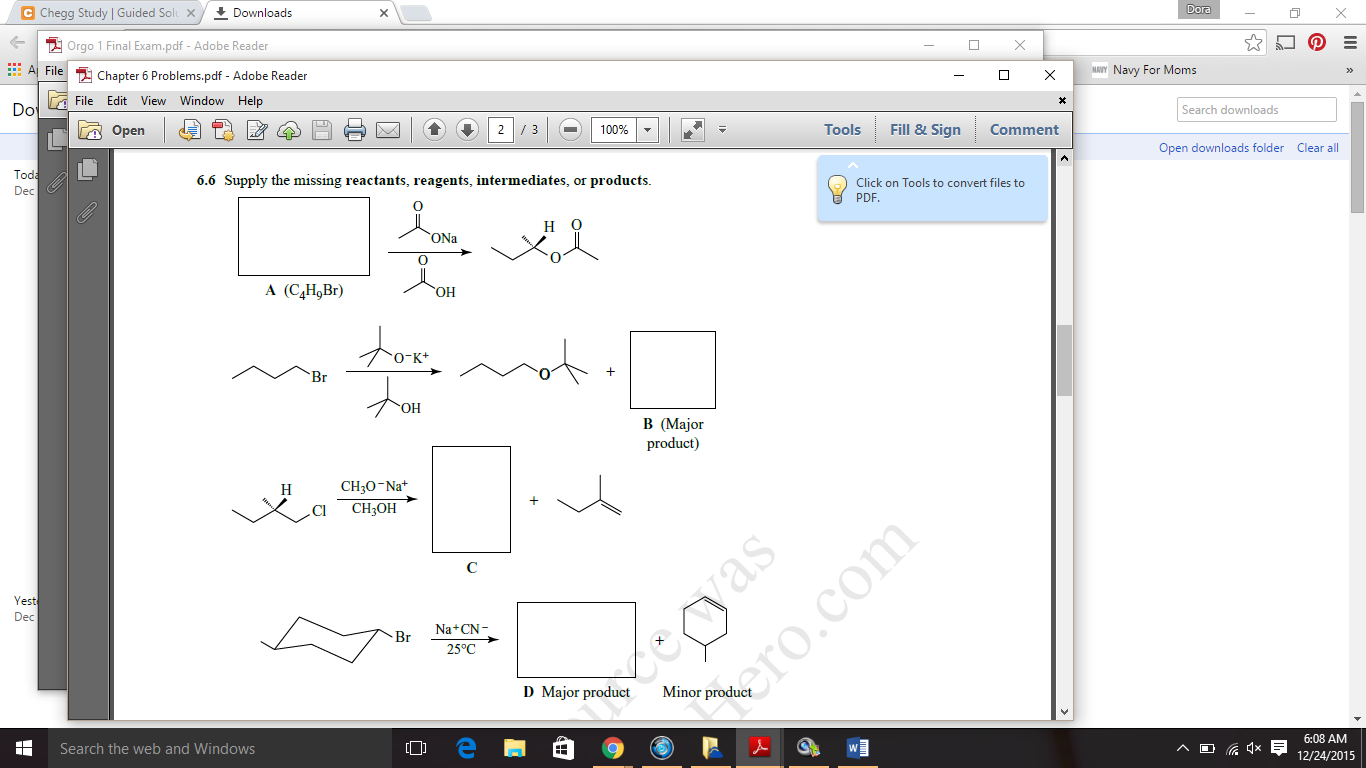This screenshot has height=768, width=1366.
Task: Click the page number input field
Action: [500, 129]
